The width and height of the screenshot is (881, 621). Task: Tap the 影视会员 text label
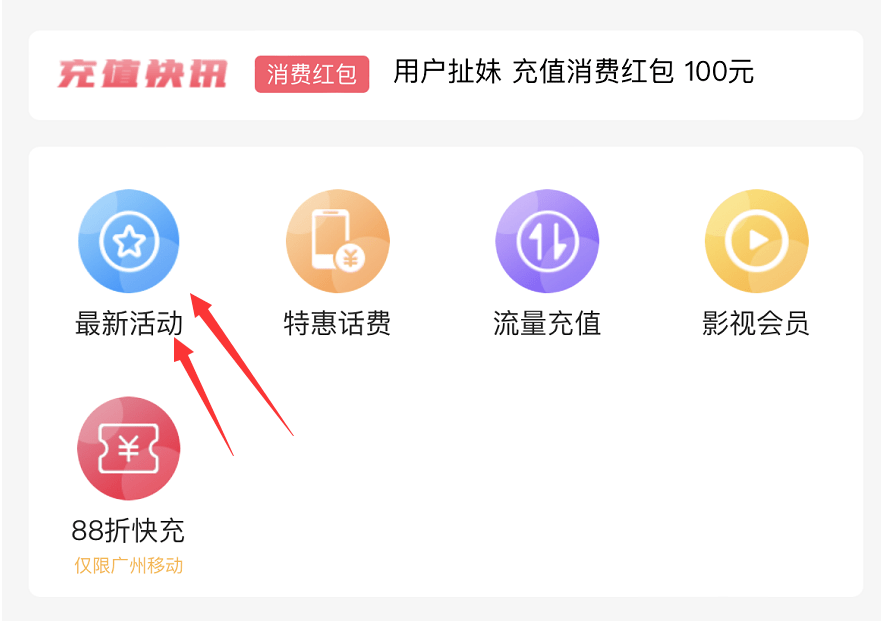click(x=756, y=323)
